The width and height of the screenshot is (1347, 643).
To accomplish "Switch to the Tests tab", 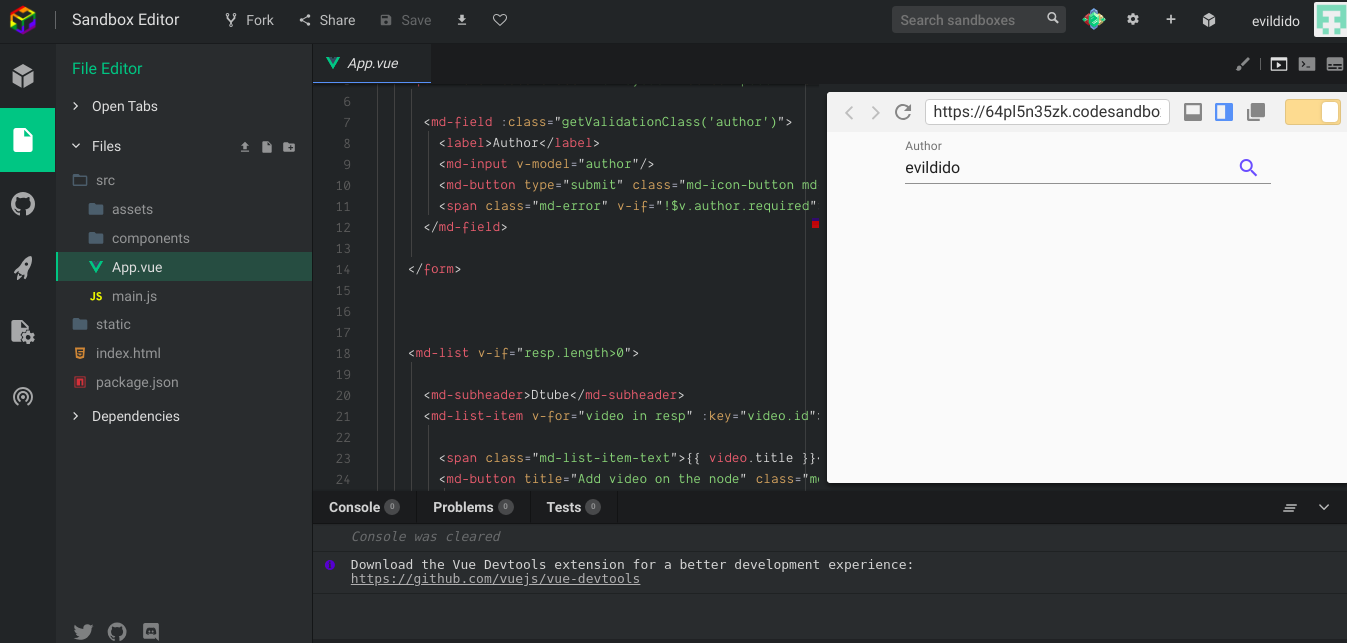I will tap(564, 507).
